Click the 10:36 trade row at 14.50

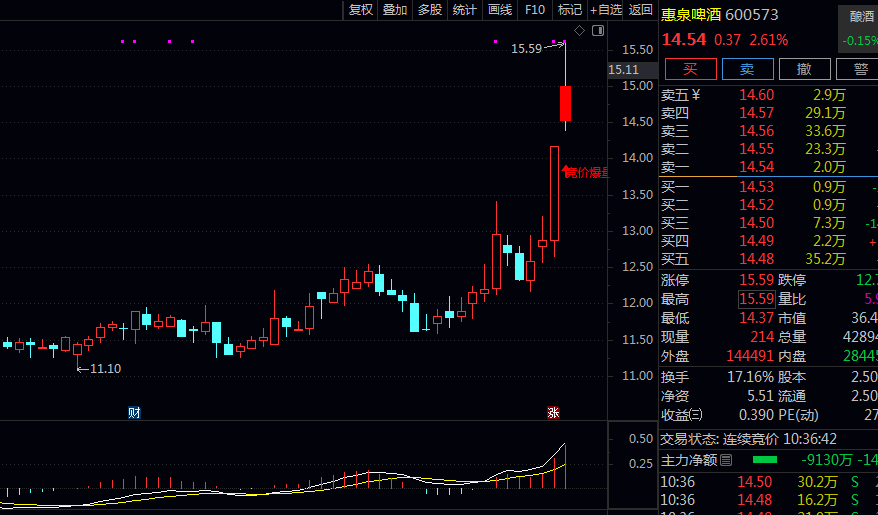[769, 482]
